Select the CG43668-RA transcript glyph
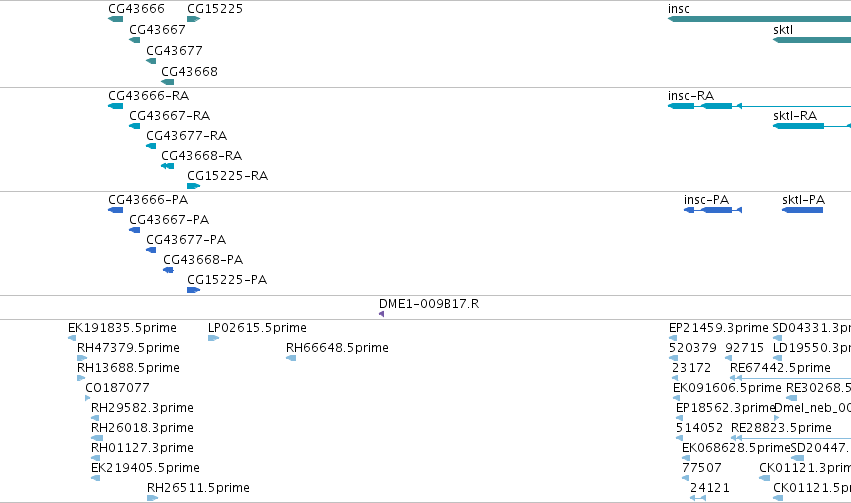The width and height of the screenshot is (851, 503). [168, 166]
